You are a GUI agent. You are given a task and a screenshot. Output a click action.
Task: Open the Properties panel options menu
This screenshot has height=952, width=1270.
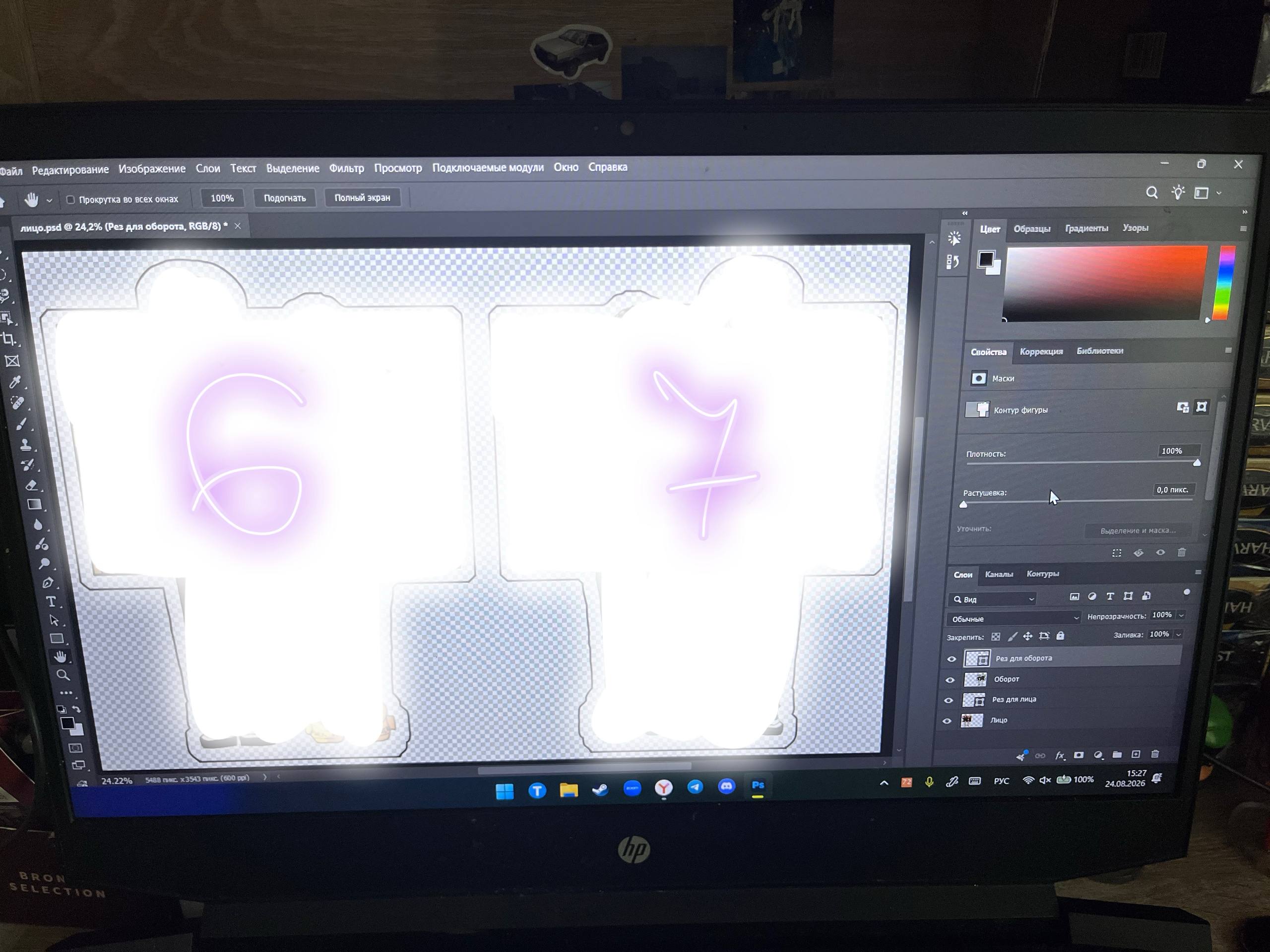click(x=1228, y=350)
